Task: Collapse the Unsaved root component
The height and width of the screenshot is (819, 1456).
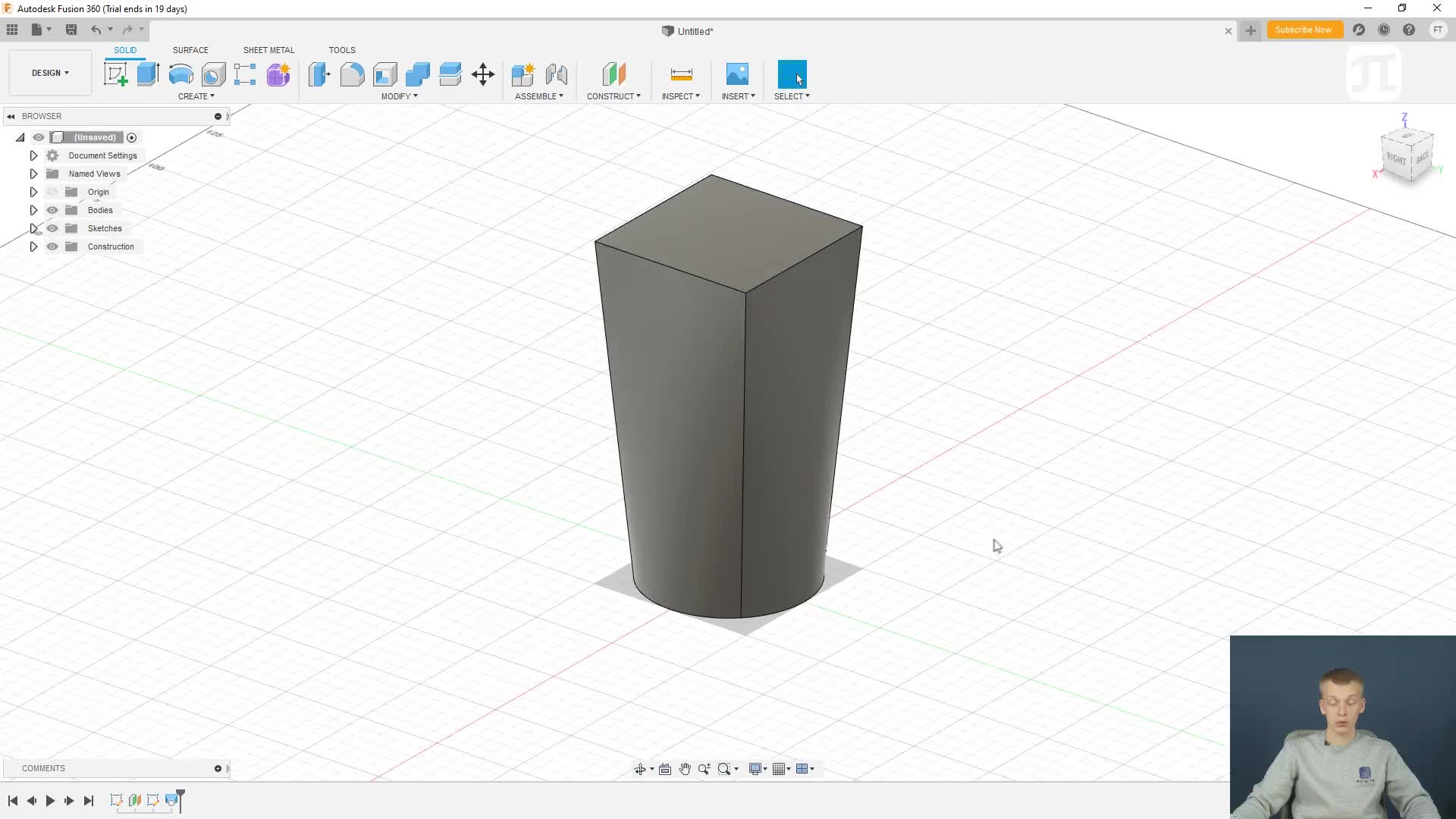Action: (x=20, y=137)
